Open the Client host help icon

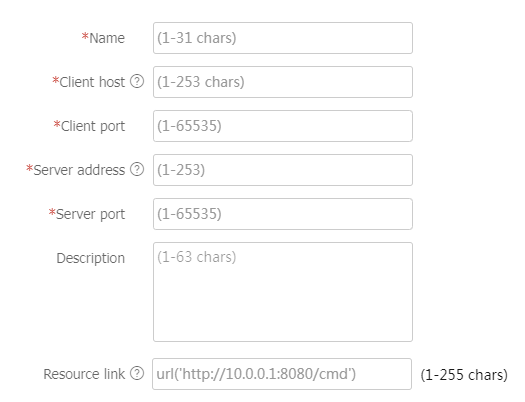(x=137, y=81)
